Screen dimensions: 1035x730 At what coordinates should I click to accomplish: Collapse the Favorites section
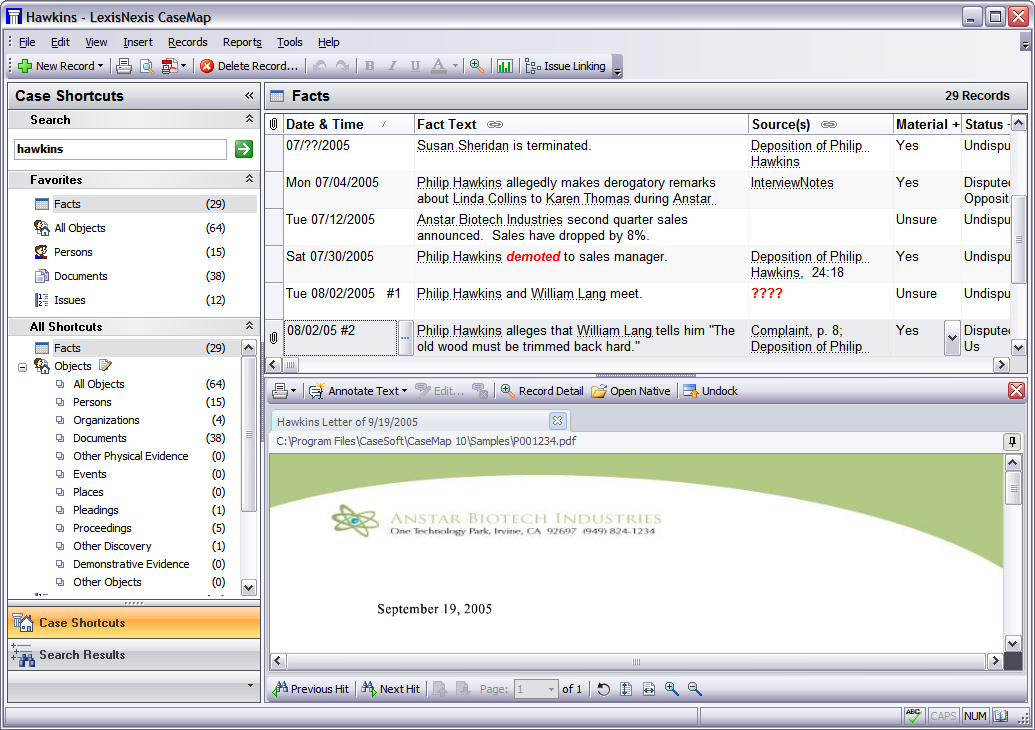(249, 179)
